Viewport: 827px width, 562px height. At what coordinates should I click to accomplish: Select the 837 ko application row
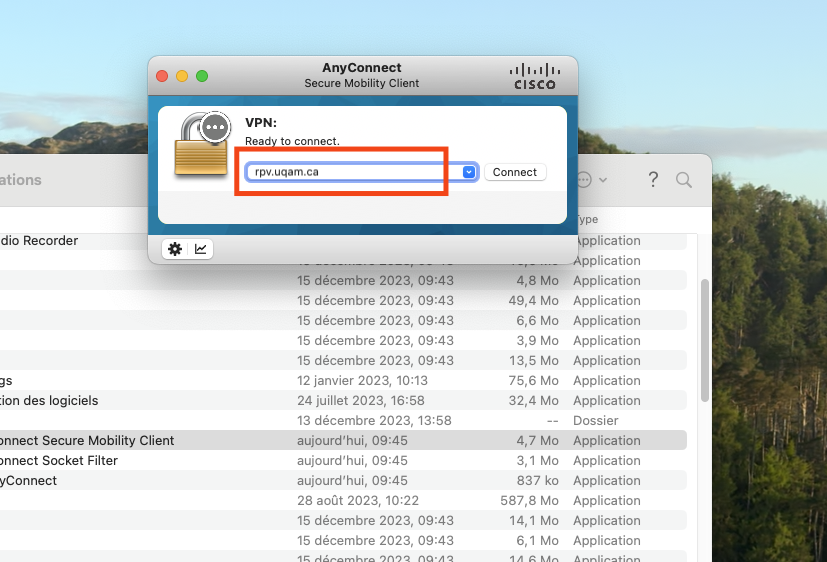(x=343, y=480)
